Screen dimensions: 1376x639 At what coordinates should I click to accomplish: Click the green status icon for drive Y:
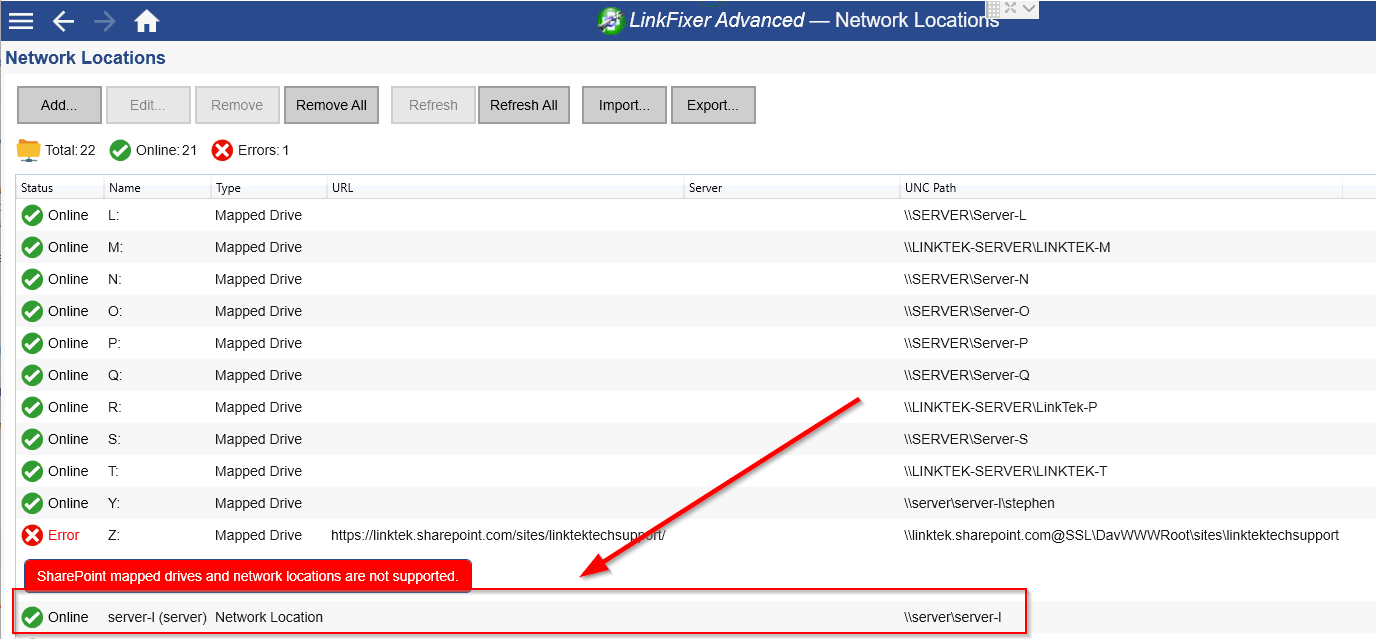click(x=33, y=503)
